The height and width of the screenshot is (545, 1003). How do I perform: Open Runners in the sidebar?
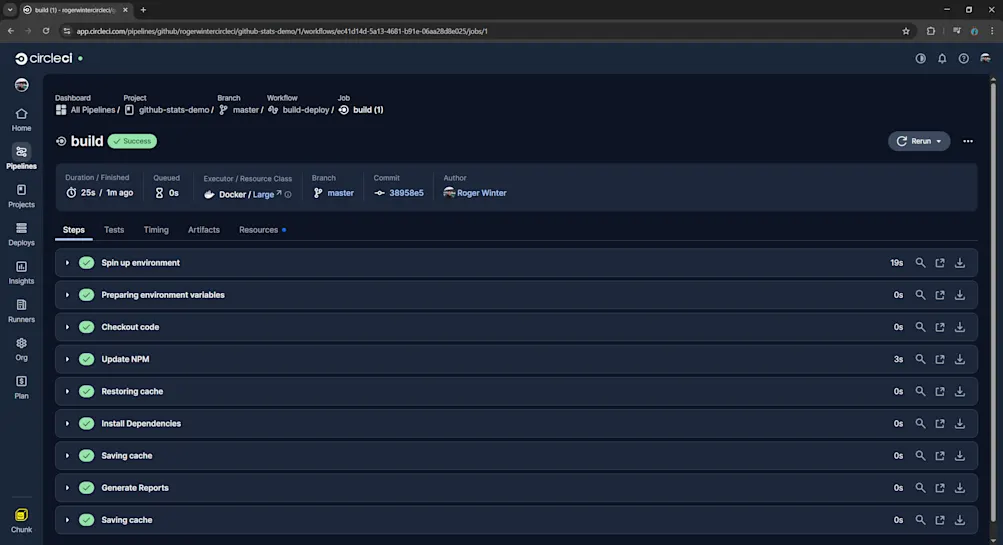pos(21,311)
